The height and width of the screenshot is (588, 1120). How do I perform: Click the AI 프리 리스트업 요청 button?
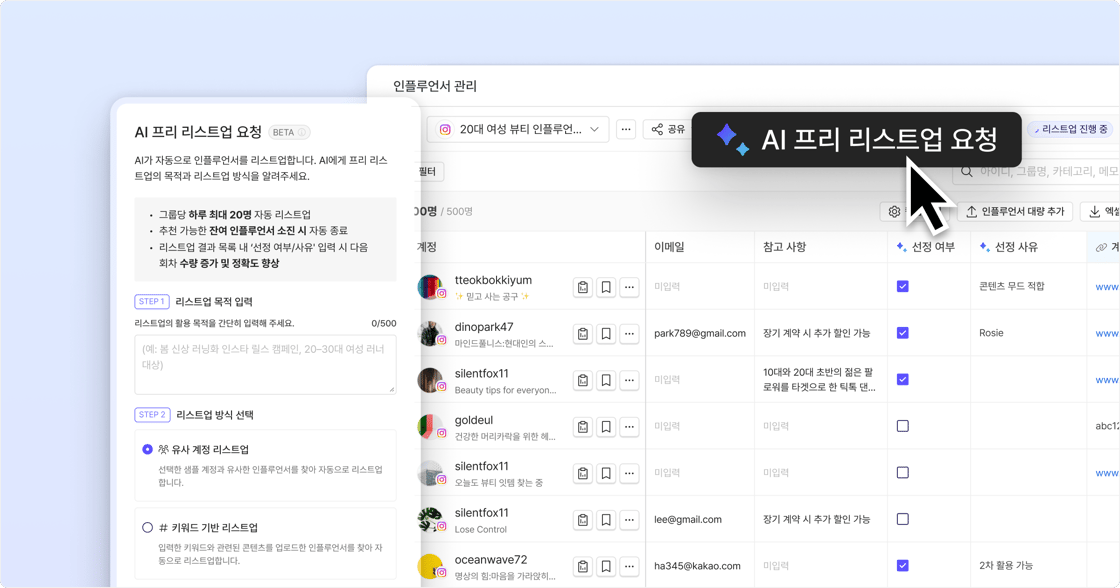(856, 139)
